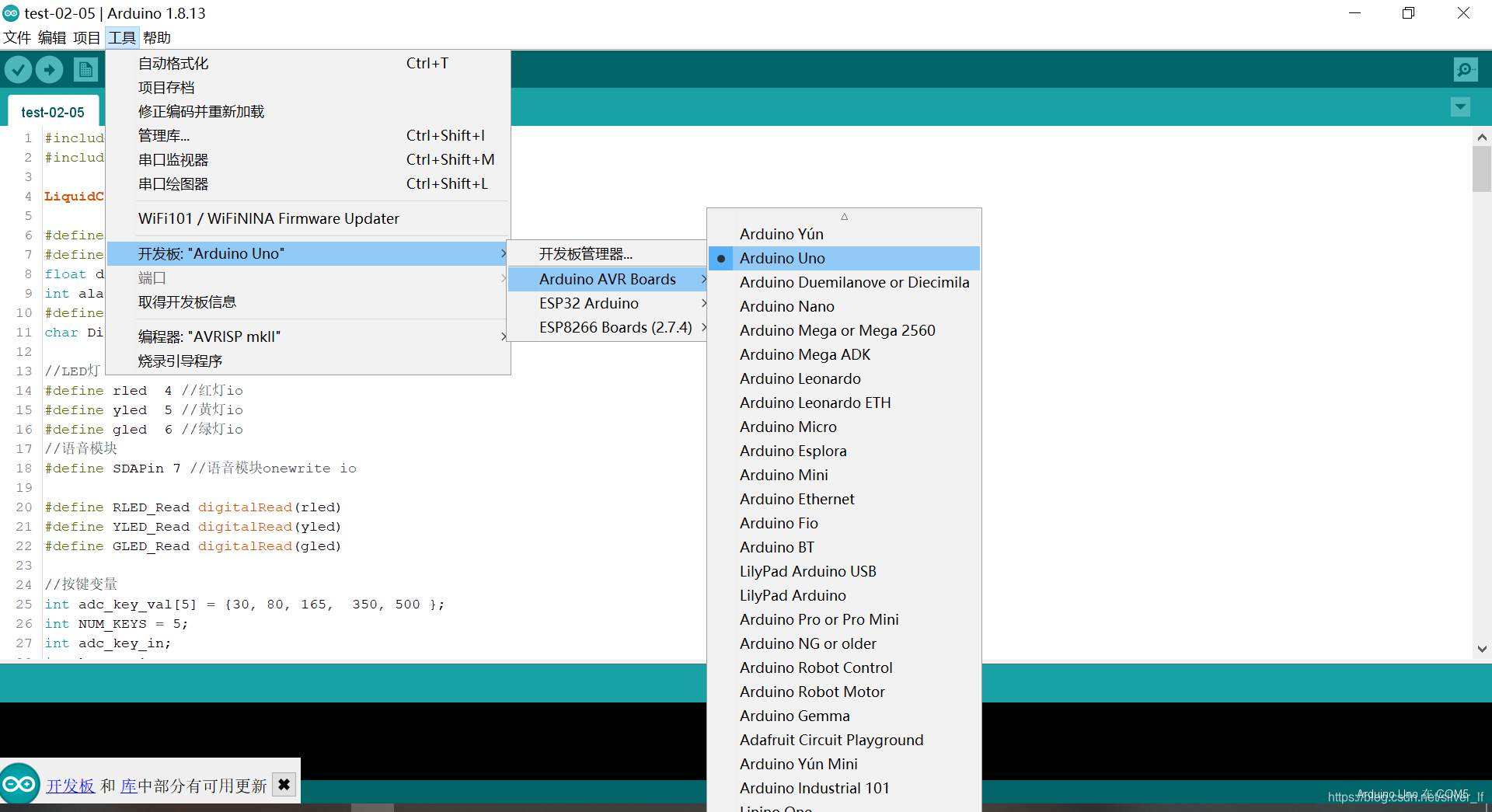Select Arduino Gemma board

click(844, 716)
